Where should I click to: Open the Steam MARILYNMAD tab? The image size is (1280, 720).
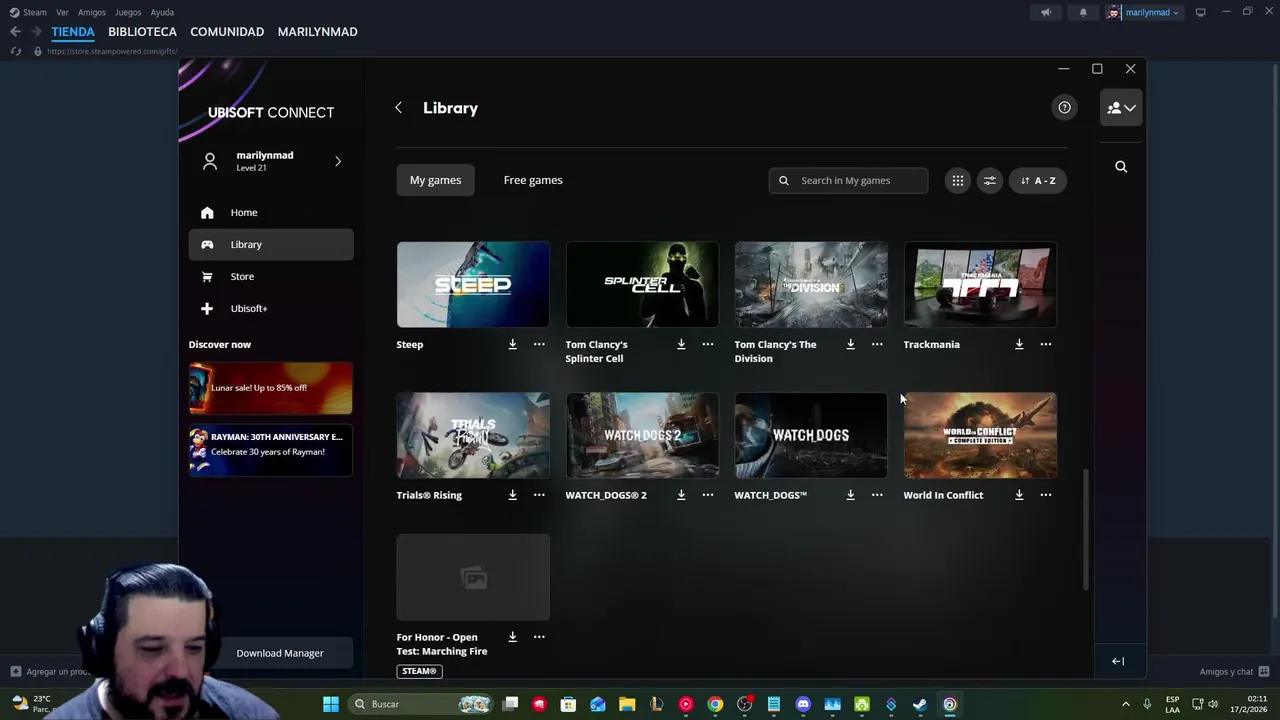[x=317, y=32]
